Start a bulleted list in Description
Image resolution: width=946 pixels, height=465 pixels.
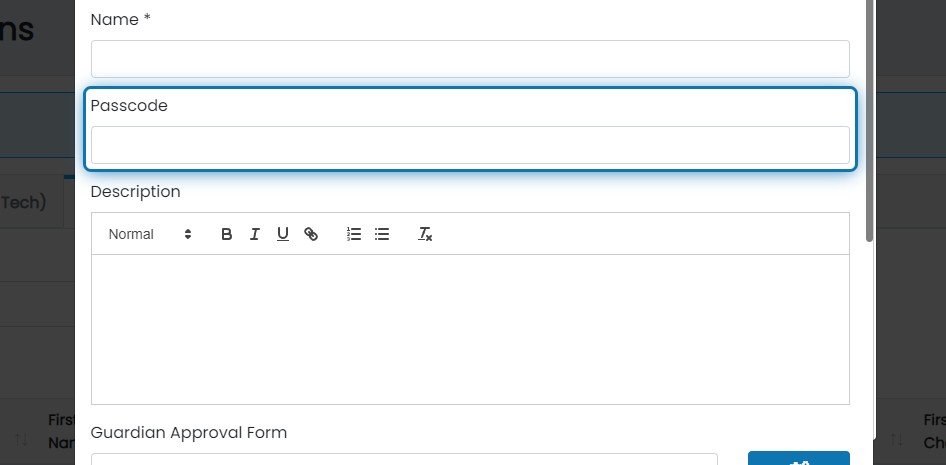click(382, 234)
